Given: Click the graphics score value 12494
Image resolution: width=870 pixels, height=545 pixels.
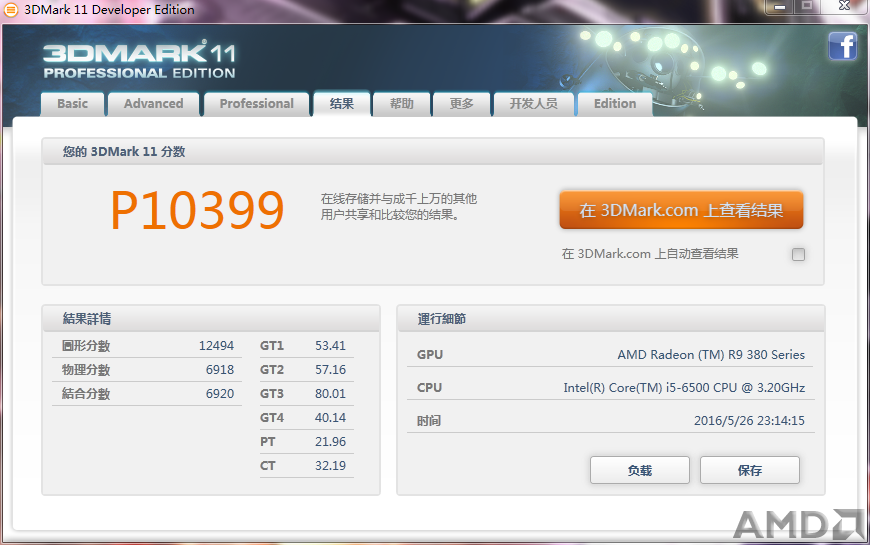Looking at the screenshot, I should pyautogui.click(x=216, y=346).
